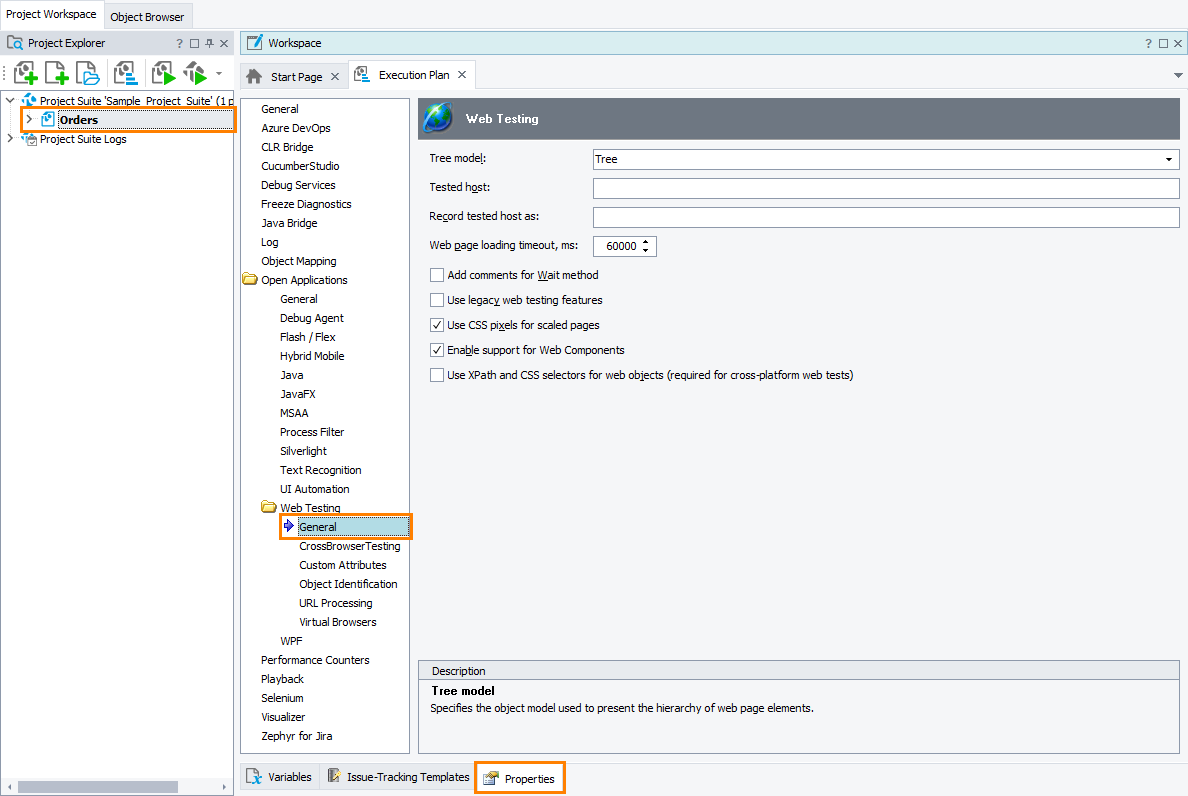Screen dimensions: 1188x796
Task: Uncheck Enable support for Web Components
Action: (x=436, y=350)
